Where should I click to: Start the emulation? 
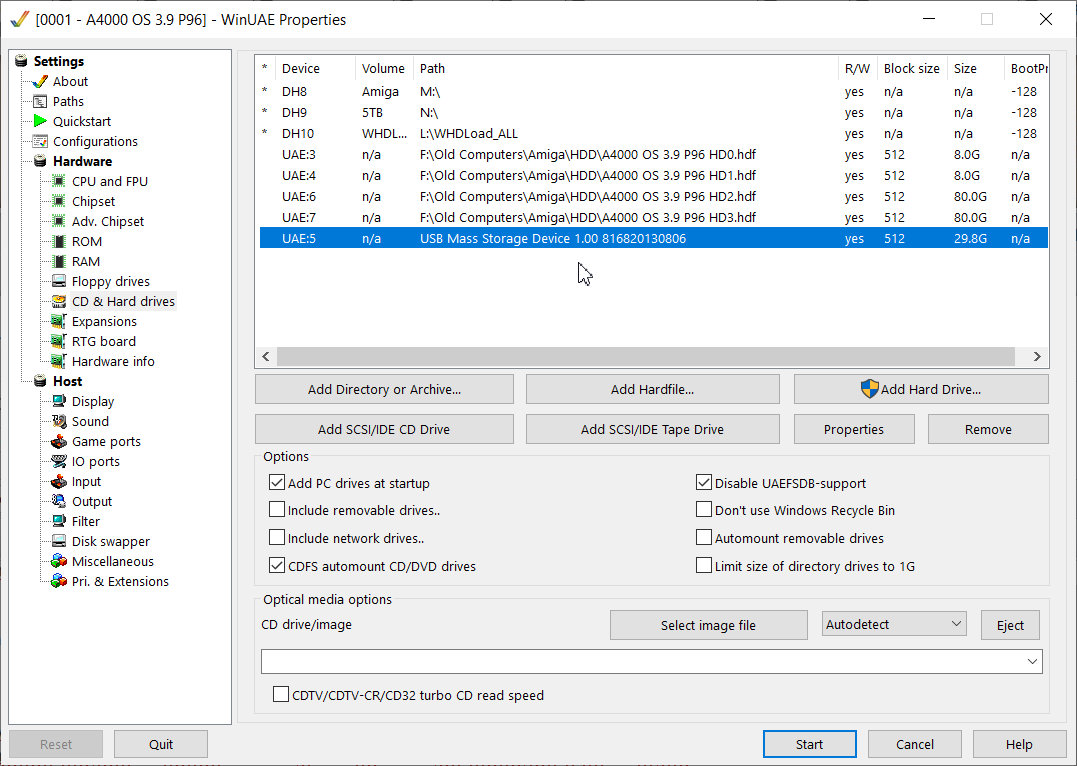click(x=809, y=744)
